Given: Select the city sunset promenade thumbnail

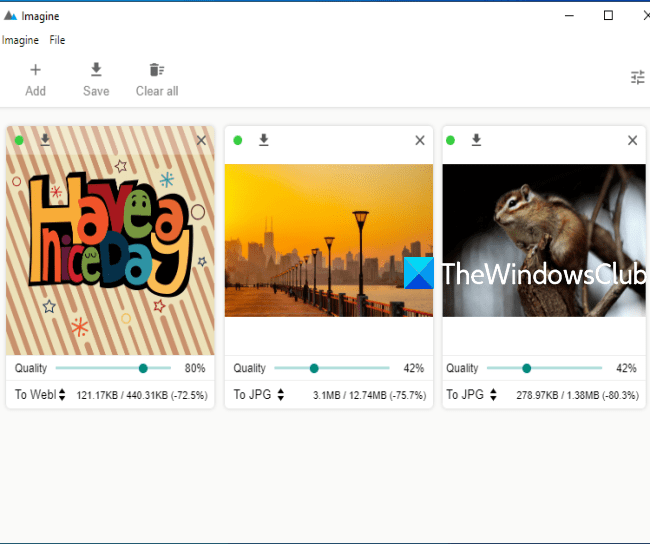Looking at the screenshot, I should 329,240.
